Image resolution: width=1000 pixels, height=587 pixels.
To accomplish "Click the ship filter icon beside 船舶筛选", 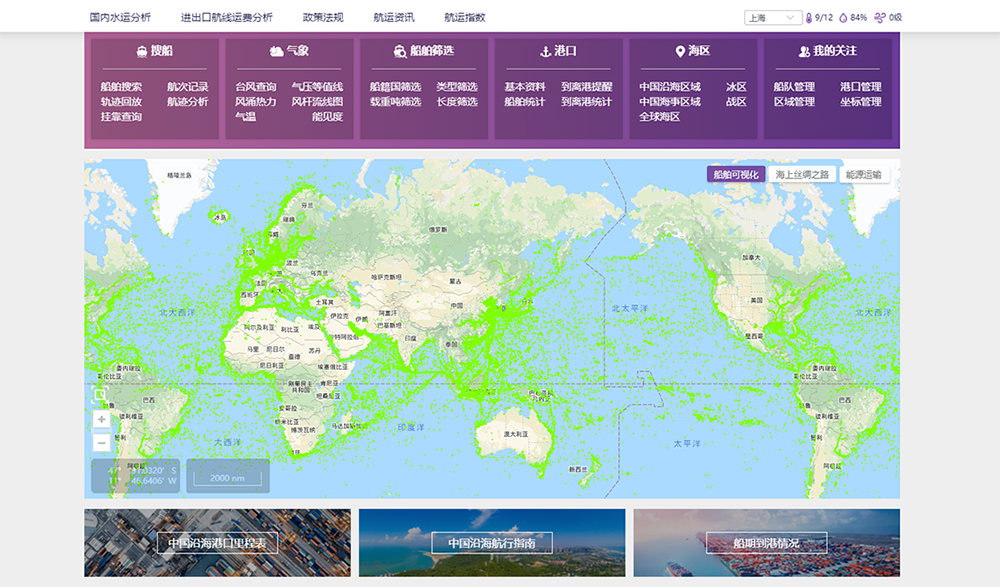I will [x=400, y=51].
